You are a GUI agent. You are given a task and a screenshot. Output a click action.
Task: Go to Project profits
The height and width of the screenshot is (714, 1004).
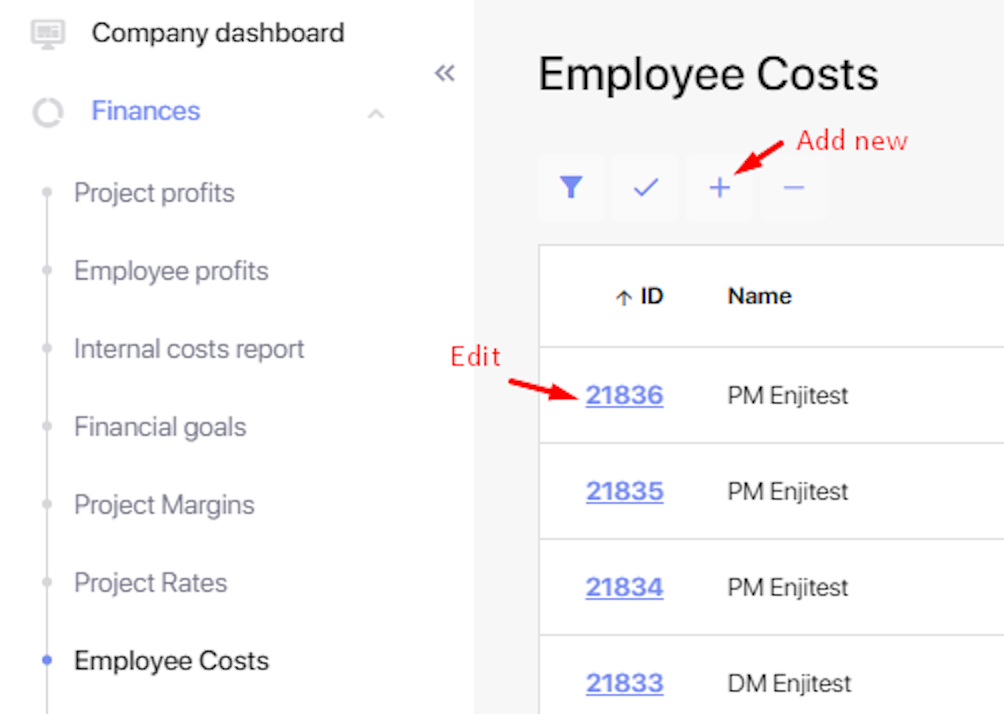[x=154, y=193]
